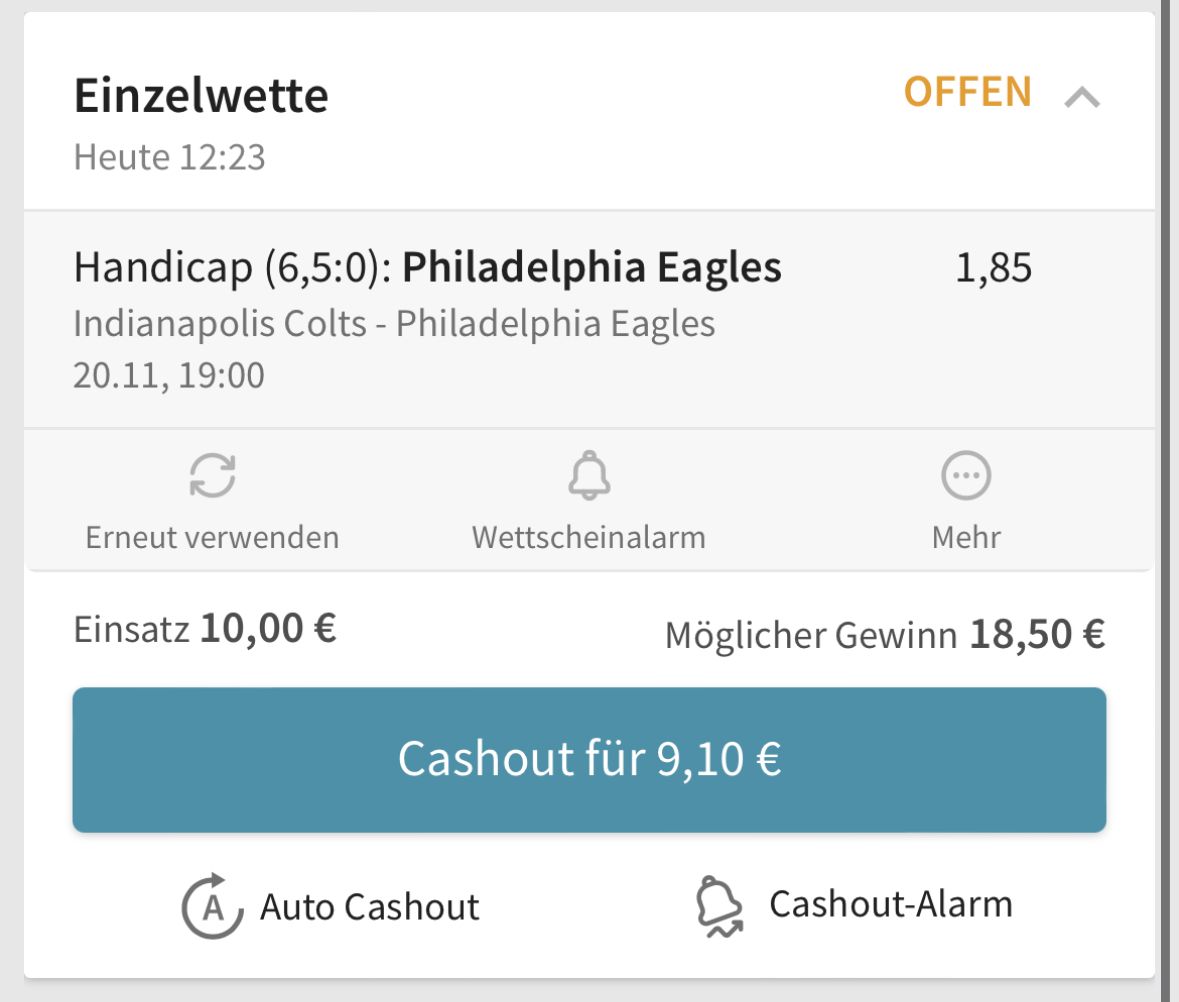Click the Einzelwette heading
Viewport: 1179px width, 1002px height.
(x=201, y=96)
